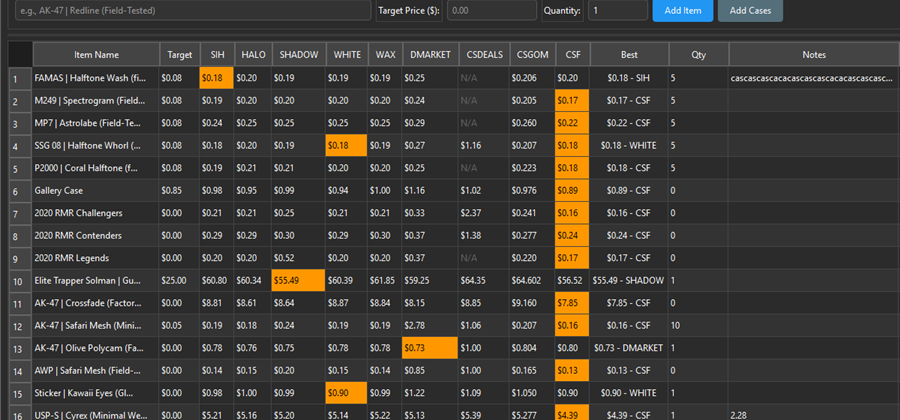Click the highlighted $7.85 CSF cell
This screenshot has width=900, height=420.
pos(572,303)
